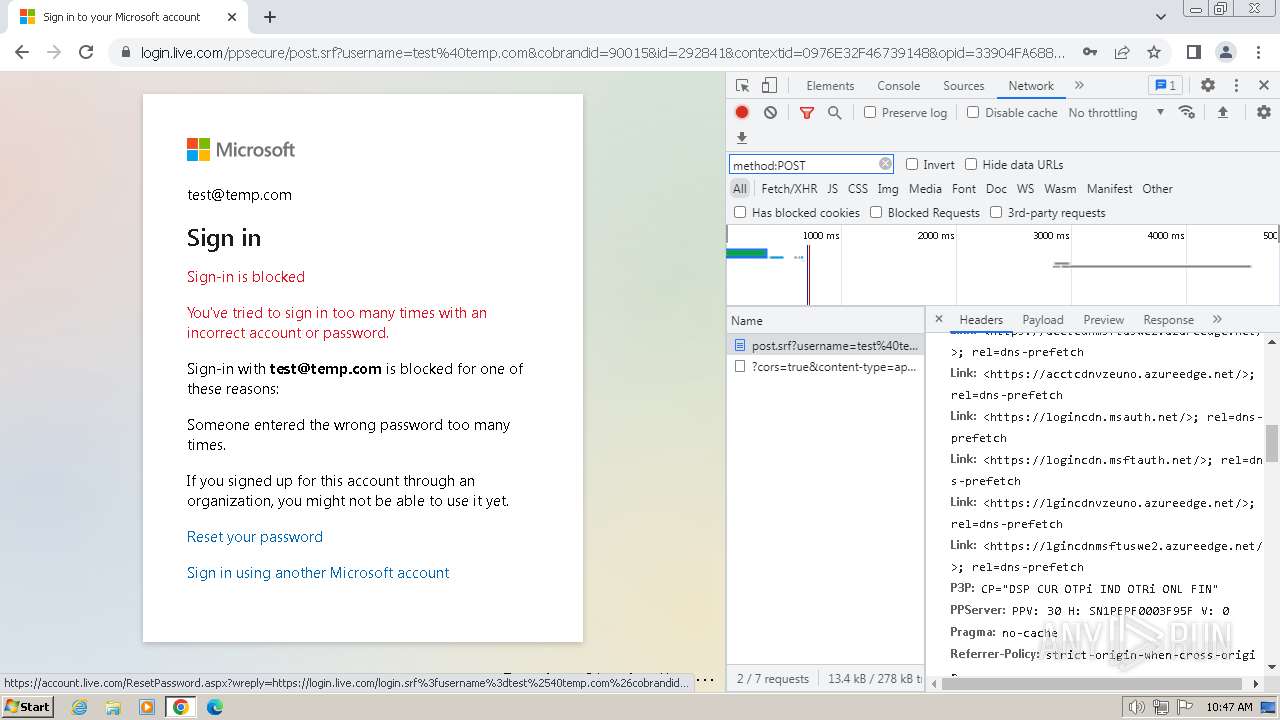Filter requests by Doc type
1280x720 pixels.
[x=996, y=189]
